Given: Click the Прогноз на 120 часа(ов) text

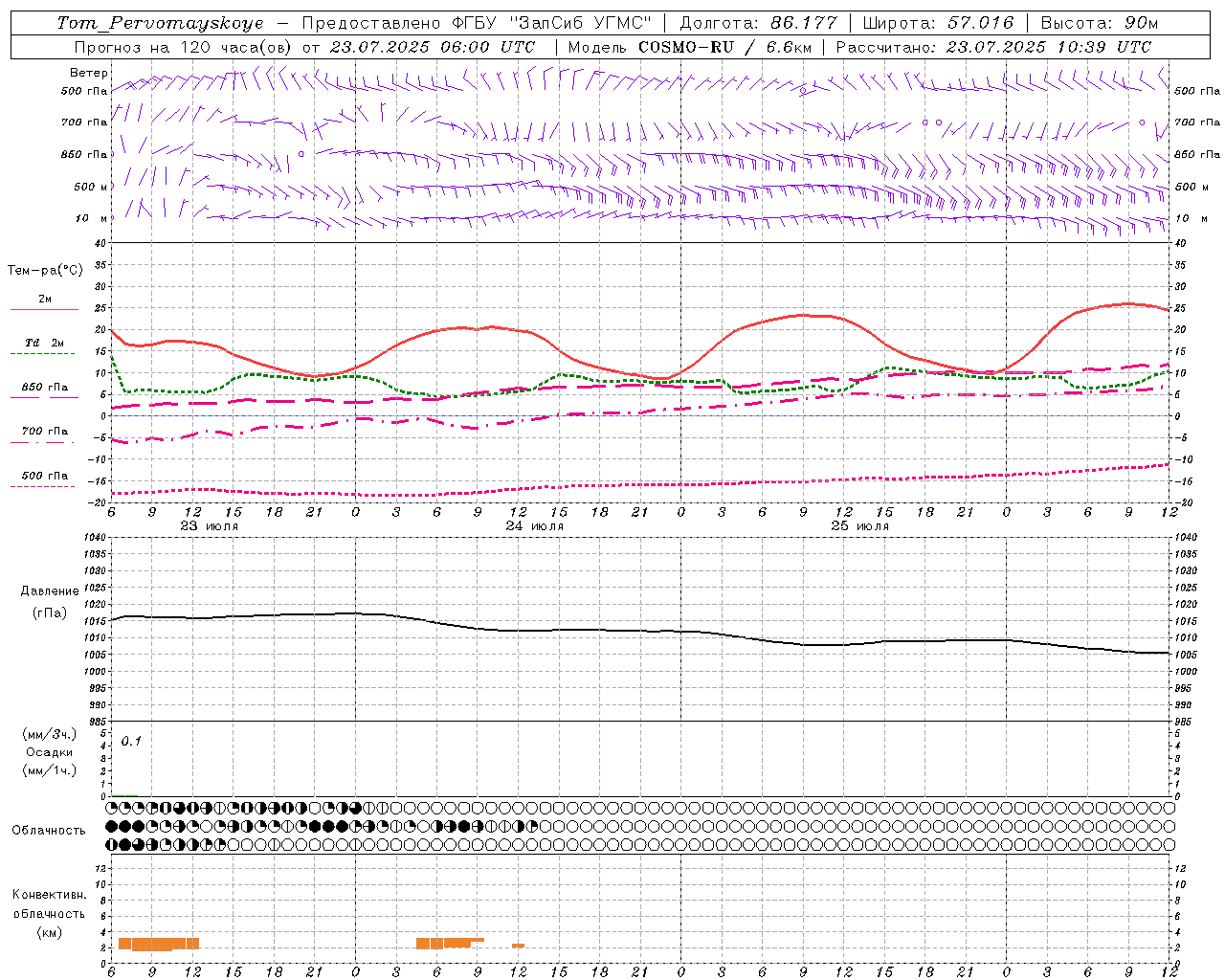Looking at the screenshot, I should [185, 47].
